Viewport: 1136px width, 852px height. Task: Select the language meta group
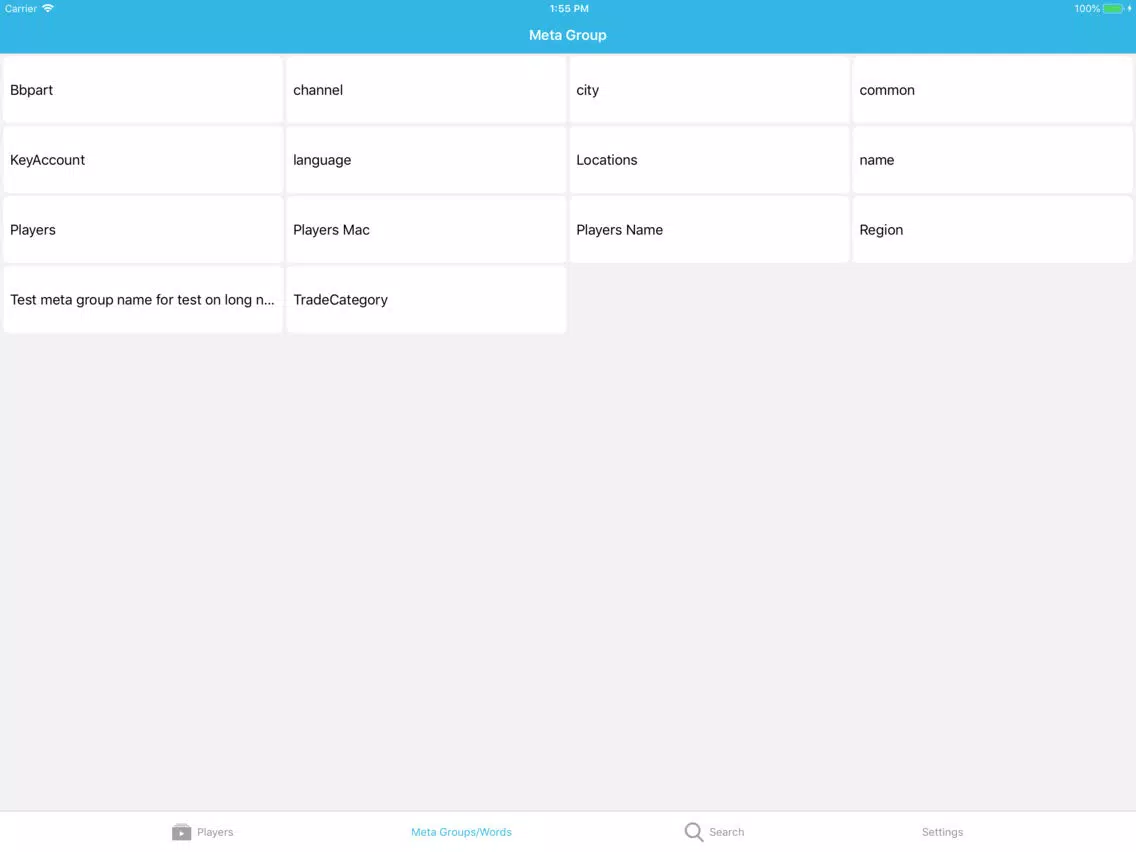tap(426, 160)
